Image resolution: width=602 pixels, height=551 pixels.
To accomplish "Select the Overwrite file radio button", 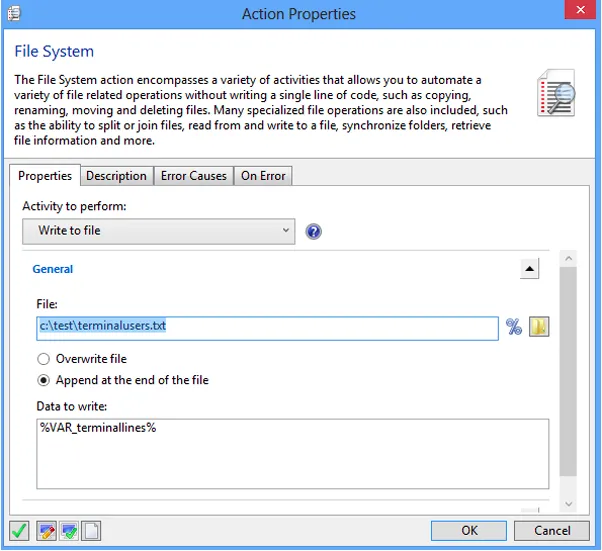I will point(43,359).
